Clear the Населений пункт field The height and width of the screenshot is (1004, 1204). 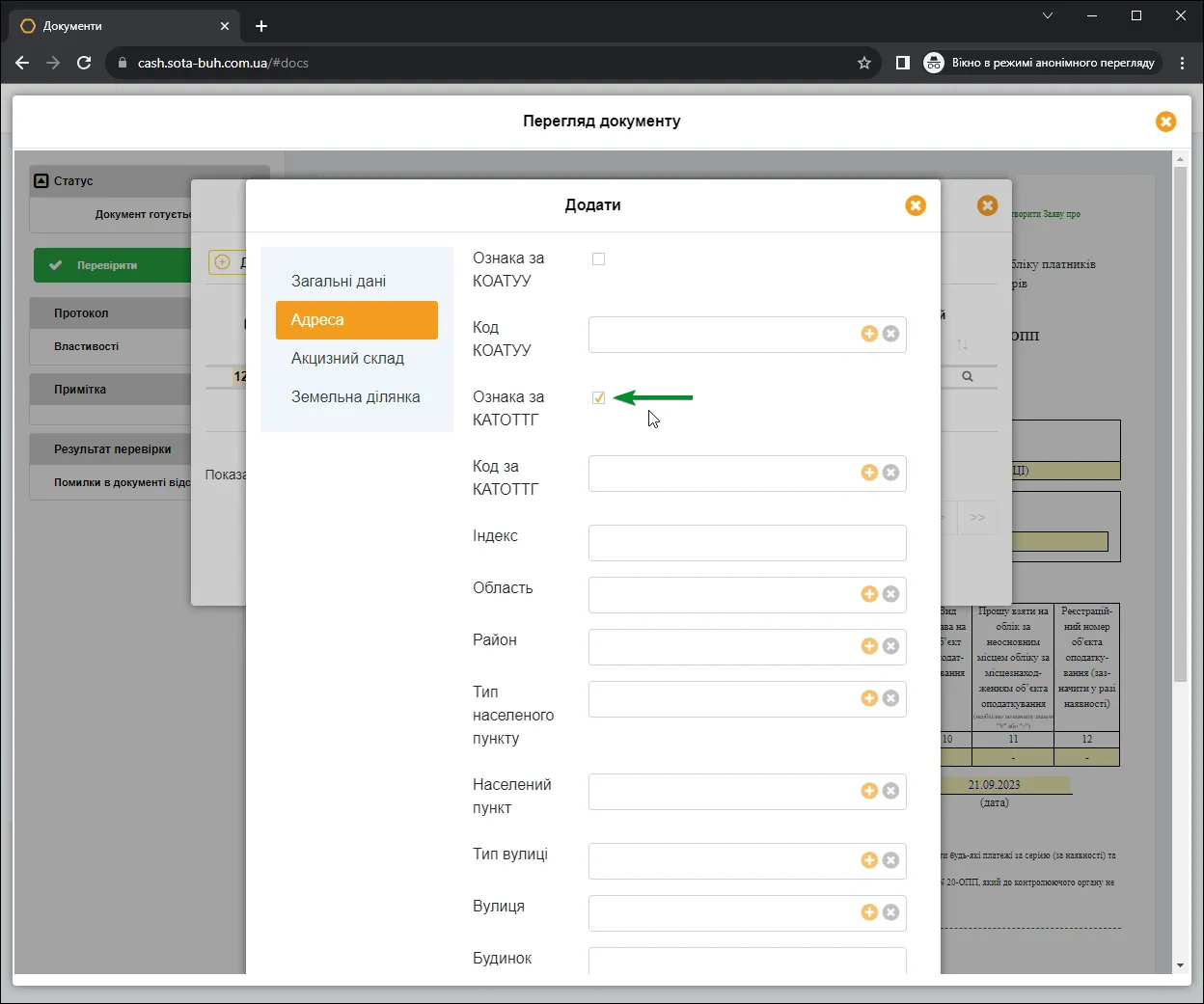click(890, 791)
